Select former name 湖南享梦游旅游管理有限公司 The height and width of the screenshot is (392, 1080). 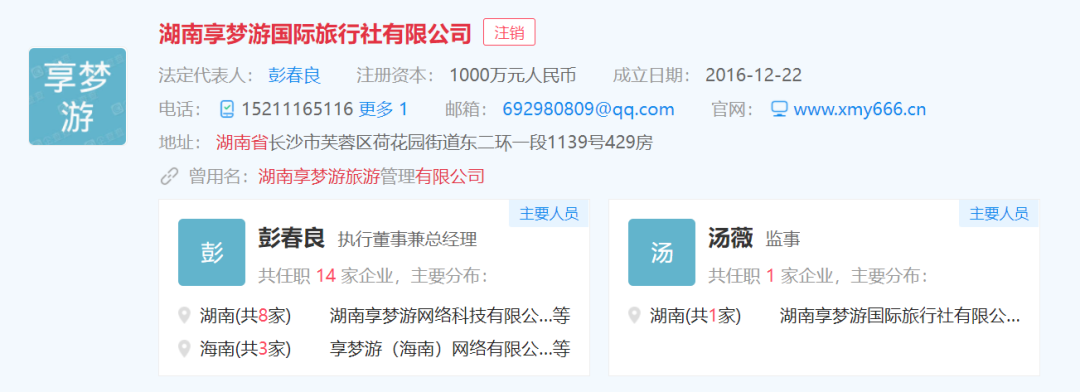coord(371,176)
